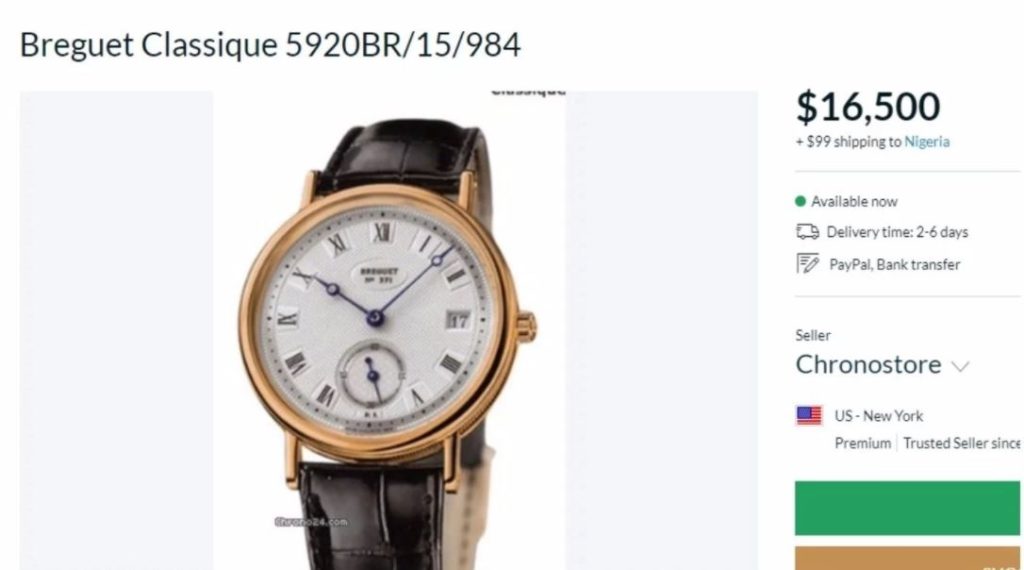Click the payment methods pen icon

(807, 264)
